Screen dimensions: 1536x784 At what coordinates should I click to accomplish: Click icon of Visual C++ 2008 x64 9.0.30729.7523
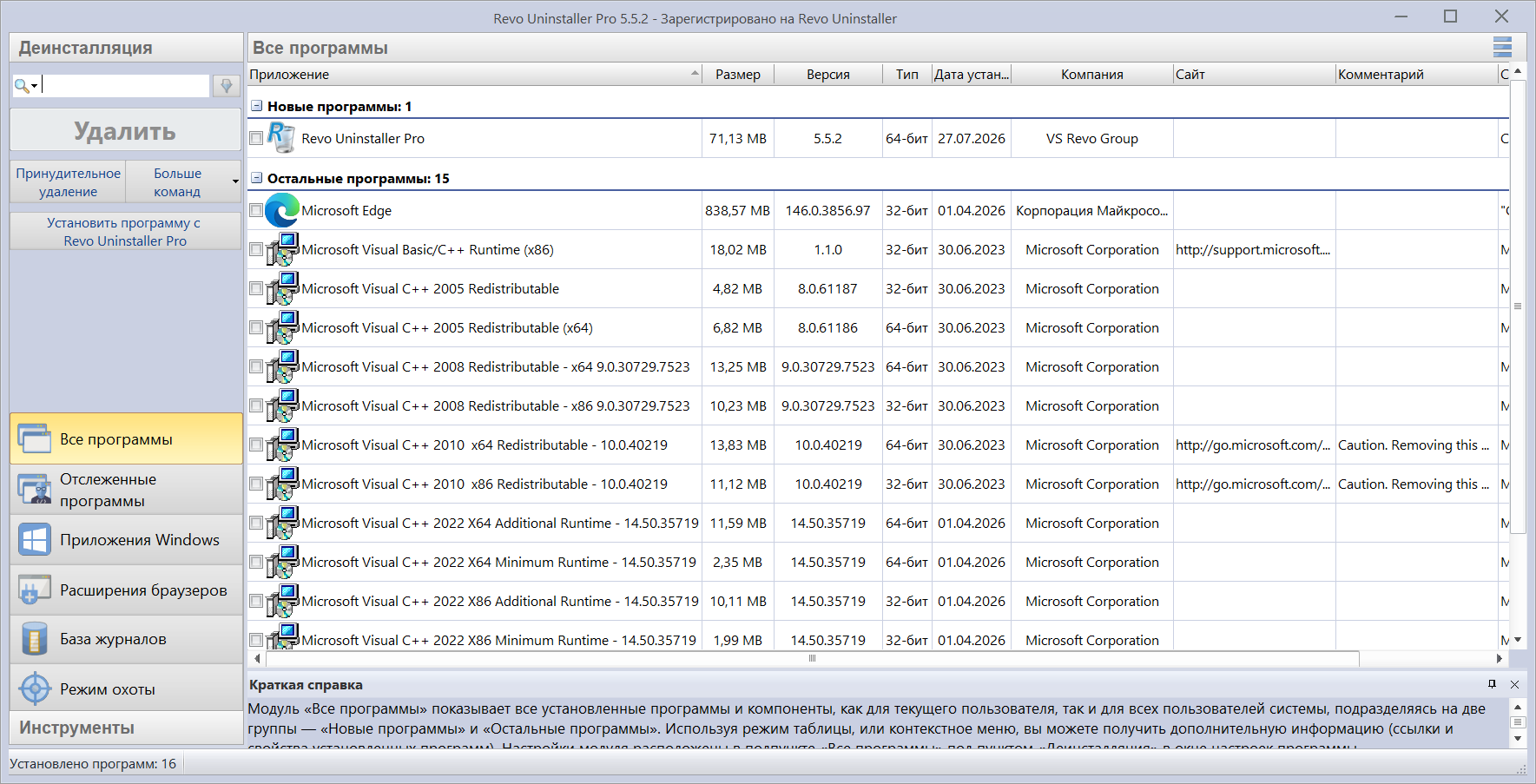282,366
